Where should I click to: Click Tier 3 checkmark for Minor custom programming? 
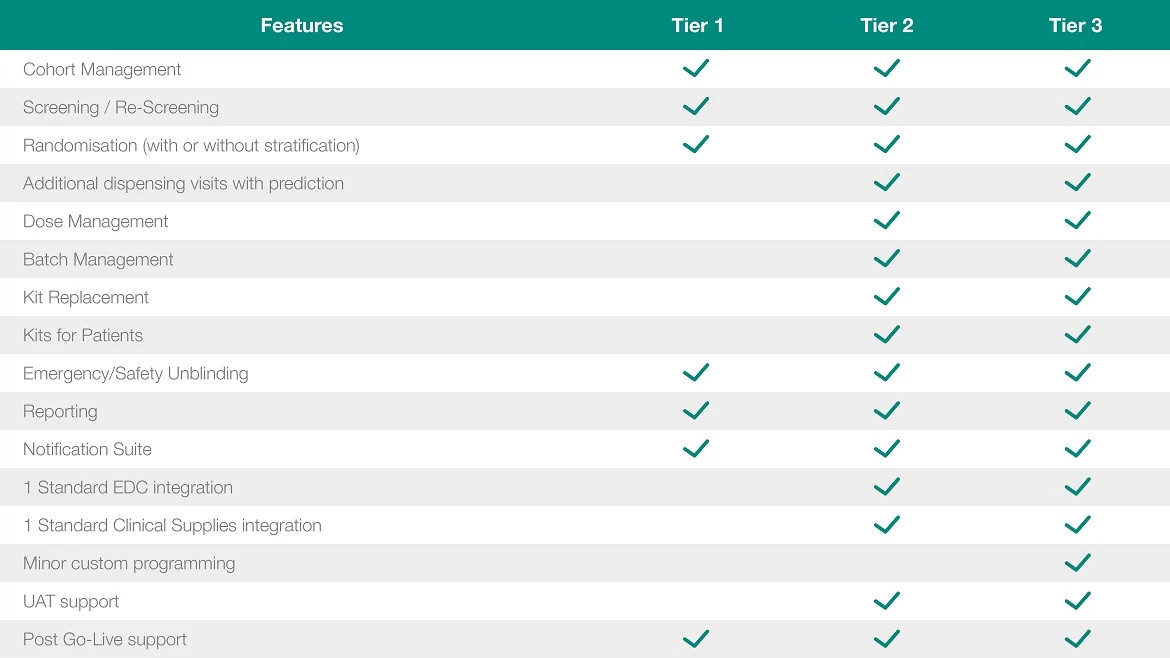click(1077, 563)
